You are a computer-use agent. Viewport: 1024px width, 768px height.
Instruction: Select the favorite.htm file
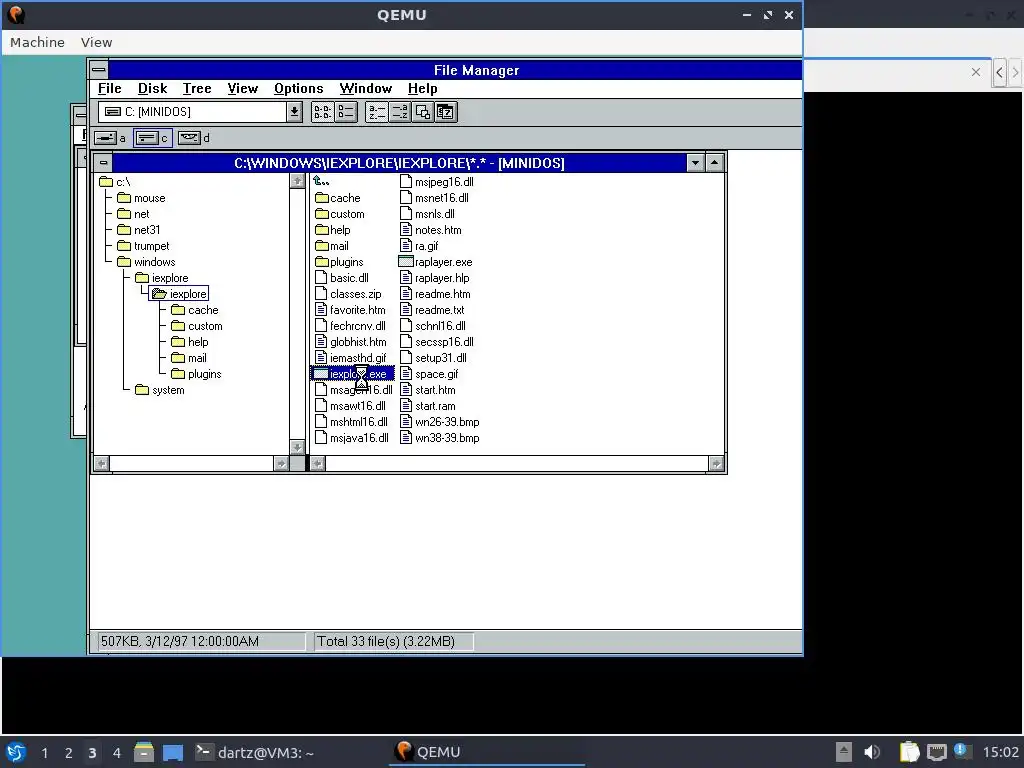click(351, 310)
